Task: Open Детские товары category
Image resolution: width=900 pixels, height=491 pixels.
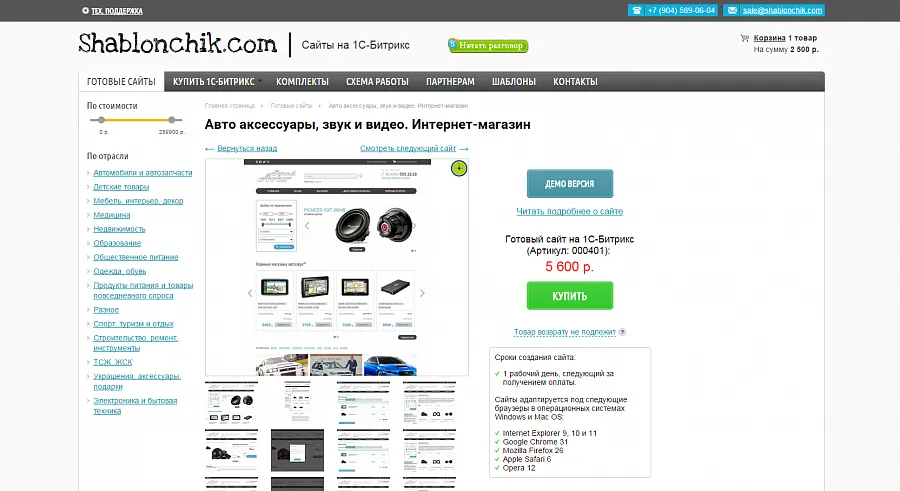Action: coord(121,187)
